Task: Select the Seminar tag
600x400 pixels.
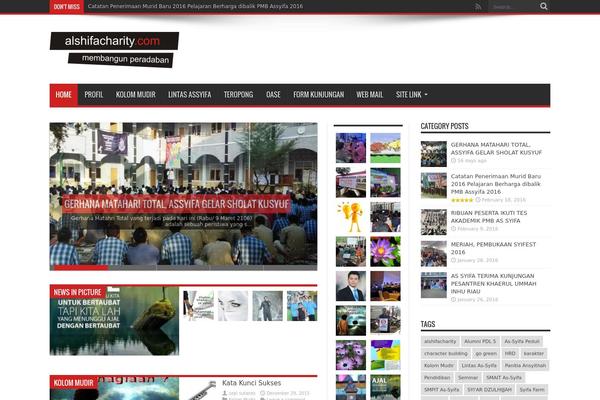Action: (468, 378)
